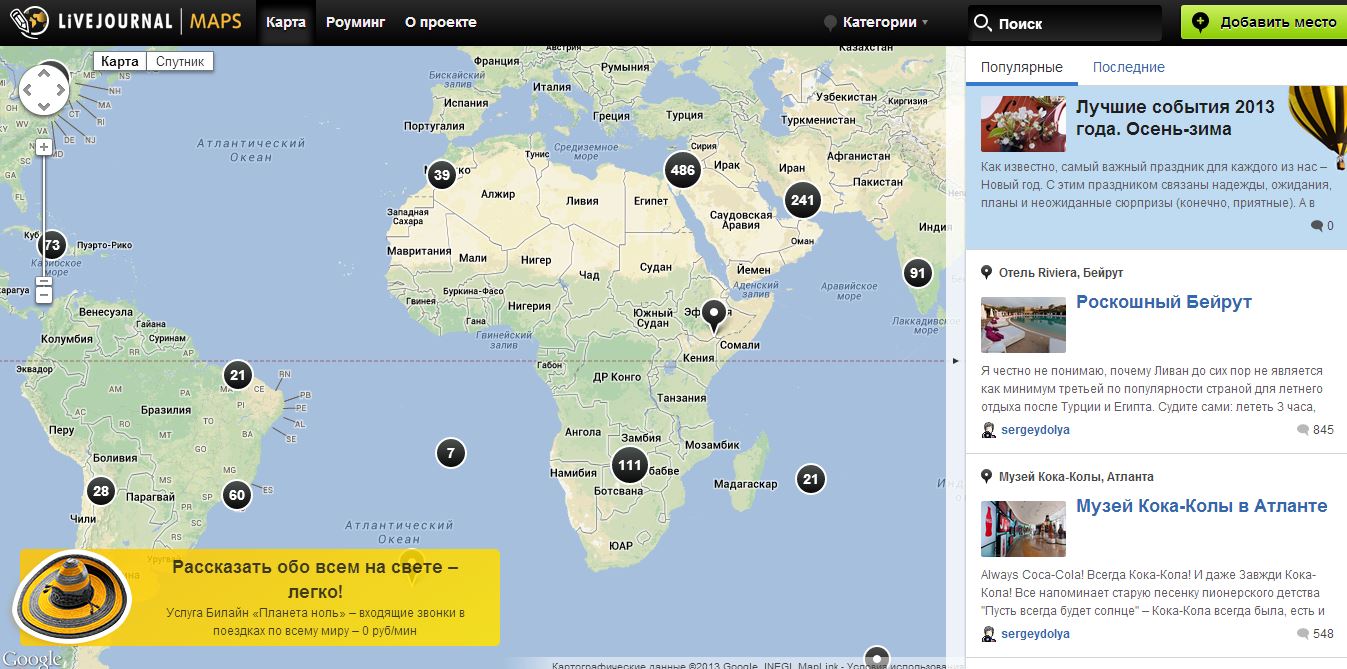This screenshot has width=1347, height=669.
Task: Open the Роскошный Бейрут article
Action: click(x=1164, y=302)
